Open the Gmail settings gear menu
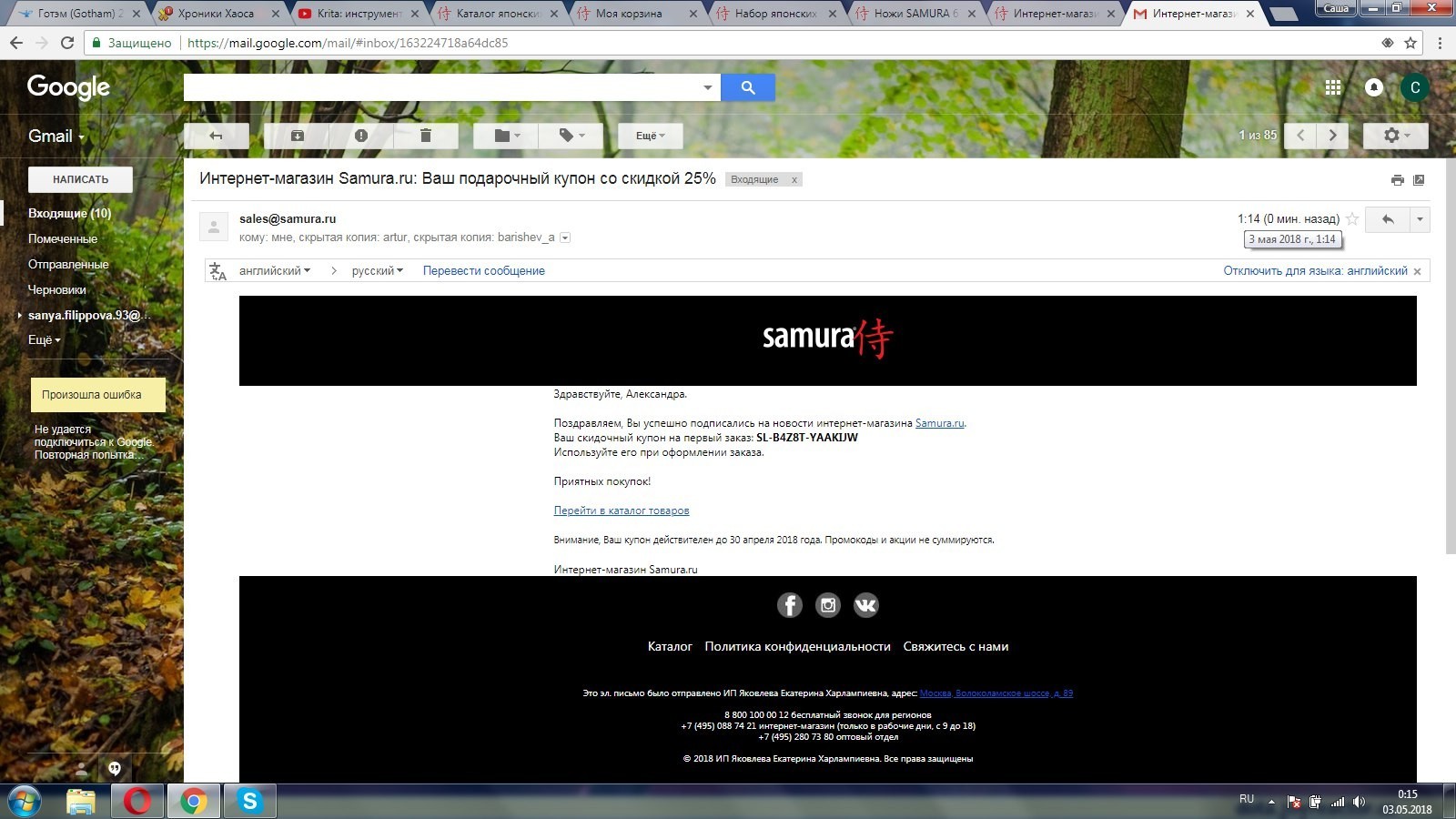This screenshot has width=1456, height=819. point(1395,136)
